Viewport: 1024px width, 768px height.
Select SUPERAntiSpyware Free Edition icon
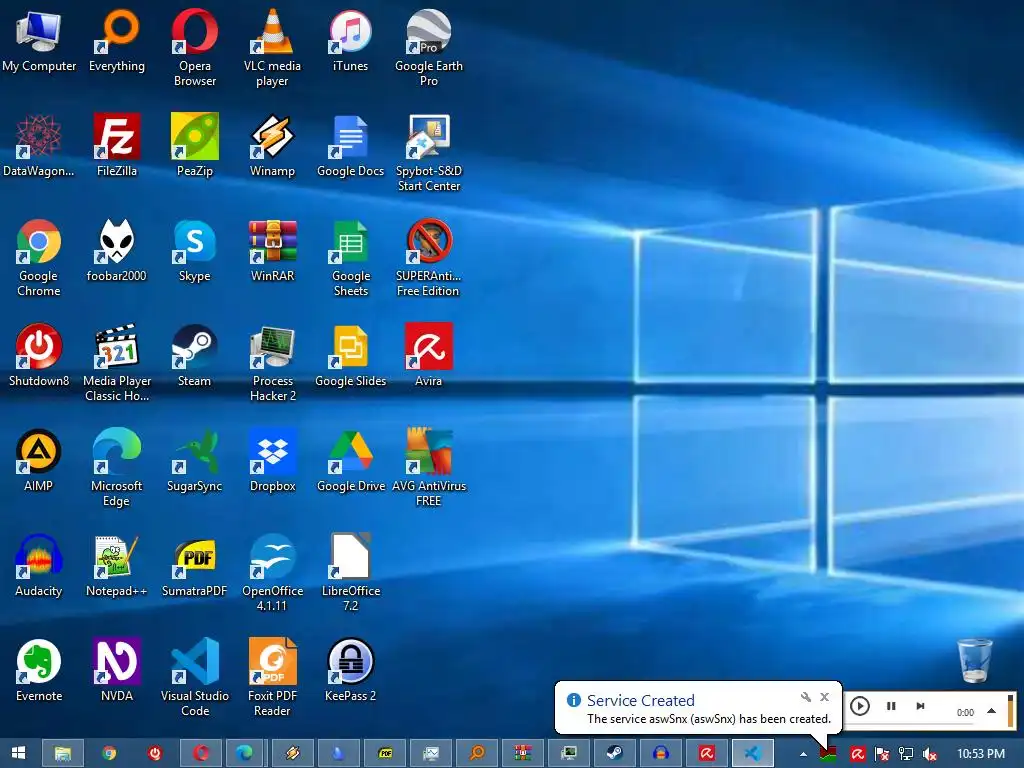(428, 258)
